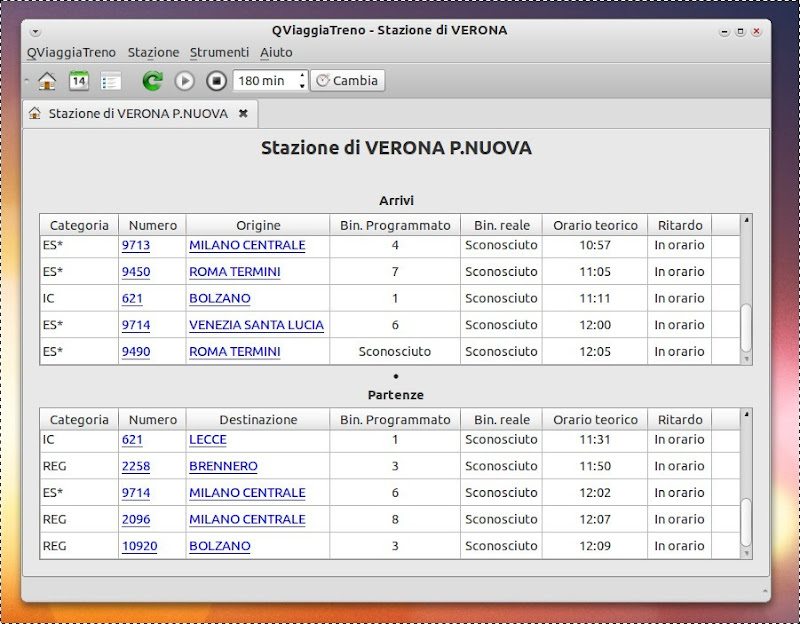Open LECCE destination link
The width and height of the screenshot is (800, 624).
click(x=208, y=439)
